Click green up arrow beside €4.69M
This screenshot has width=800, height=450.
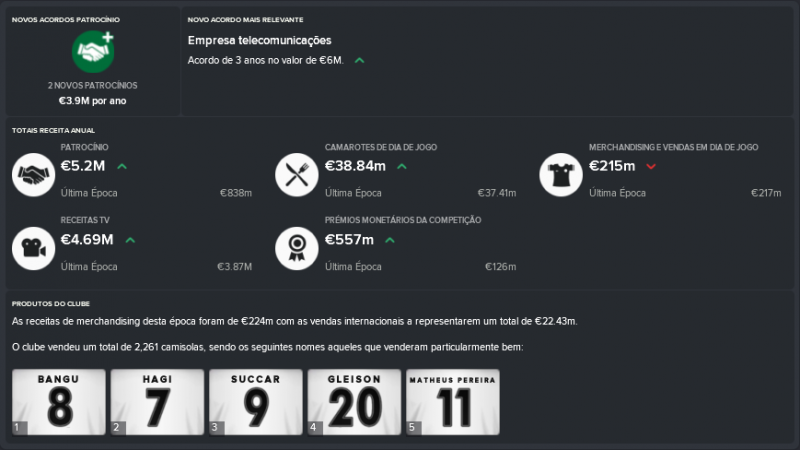click(130, 240)
